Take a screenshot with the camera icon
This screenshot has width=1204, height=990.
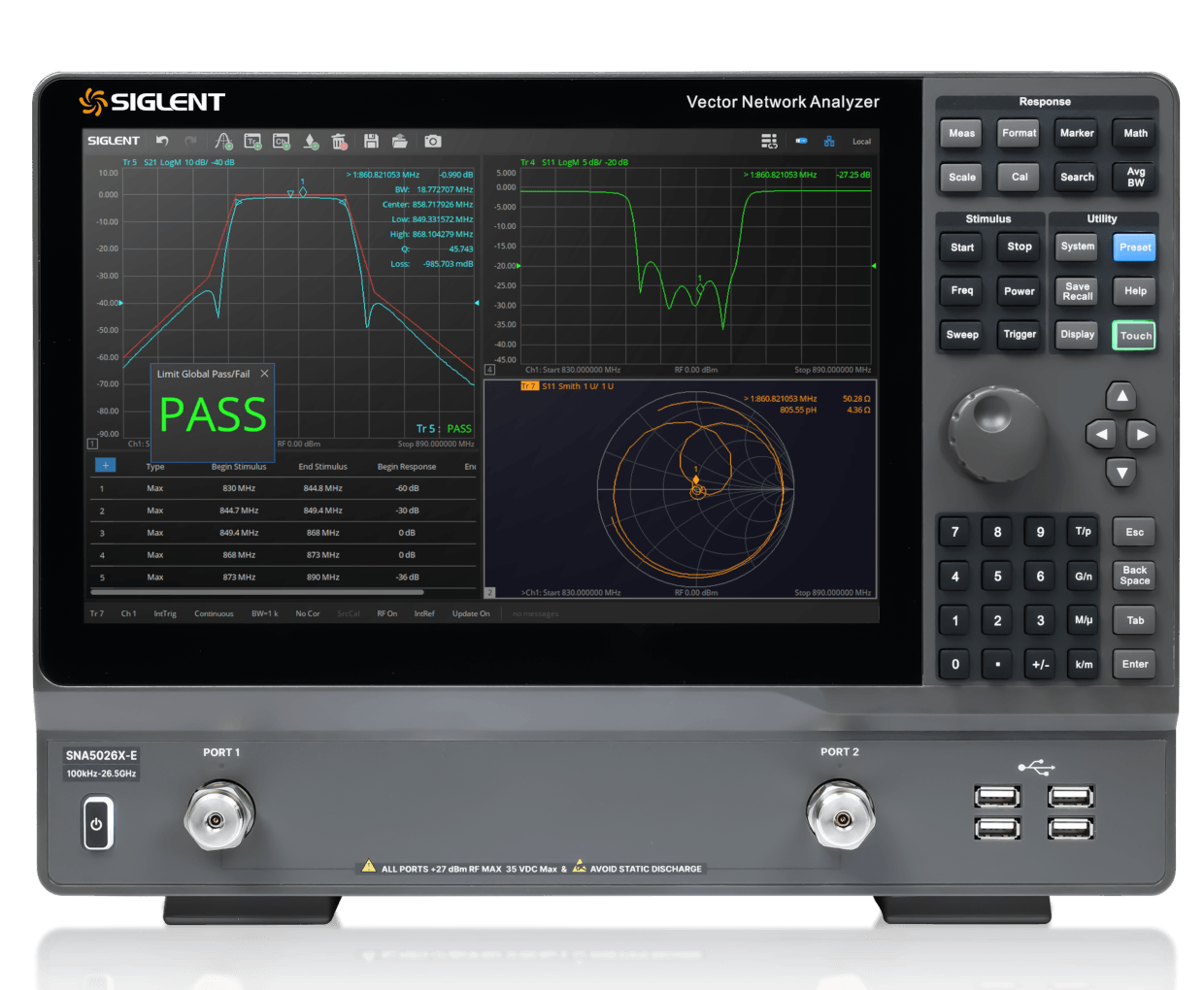point(433,141)
